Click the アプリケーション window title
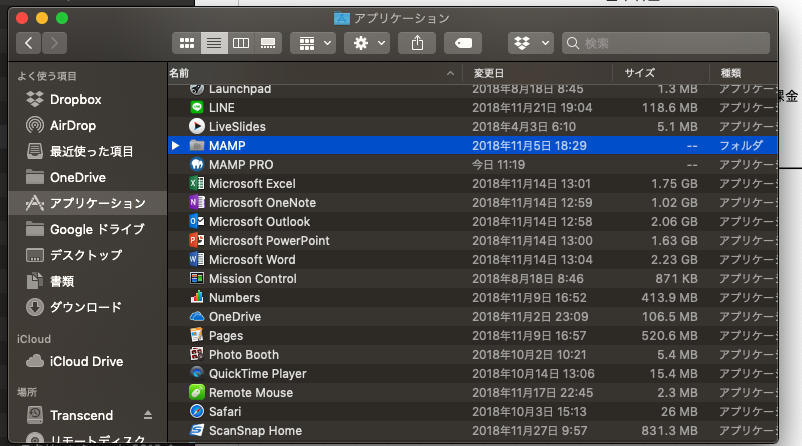 (402, 18)
